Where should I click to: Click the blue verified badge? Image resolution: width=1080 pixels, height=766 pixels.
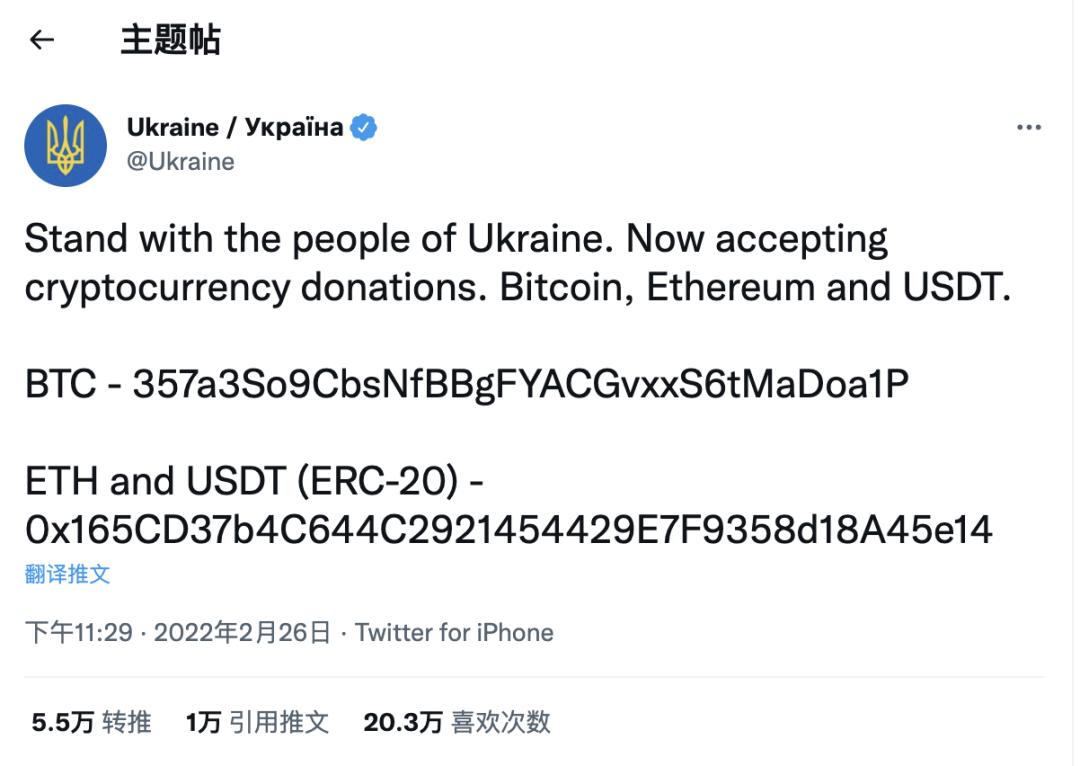point(364,128)
